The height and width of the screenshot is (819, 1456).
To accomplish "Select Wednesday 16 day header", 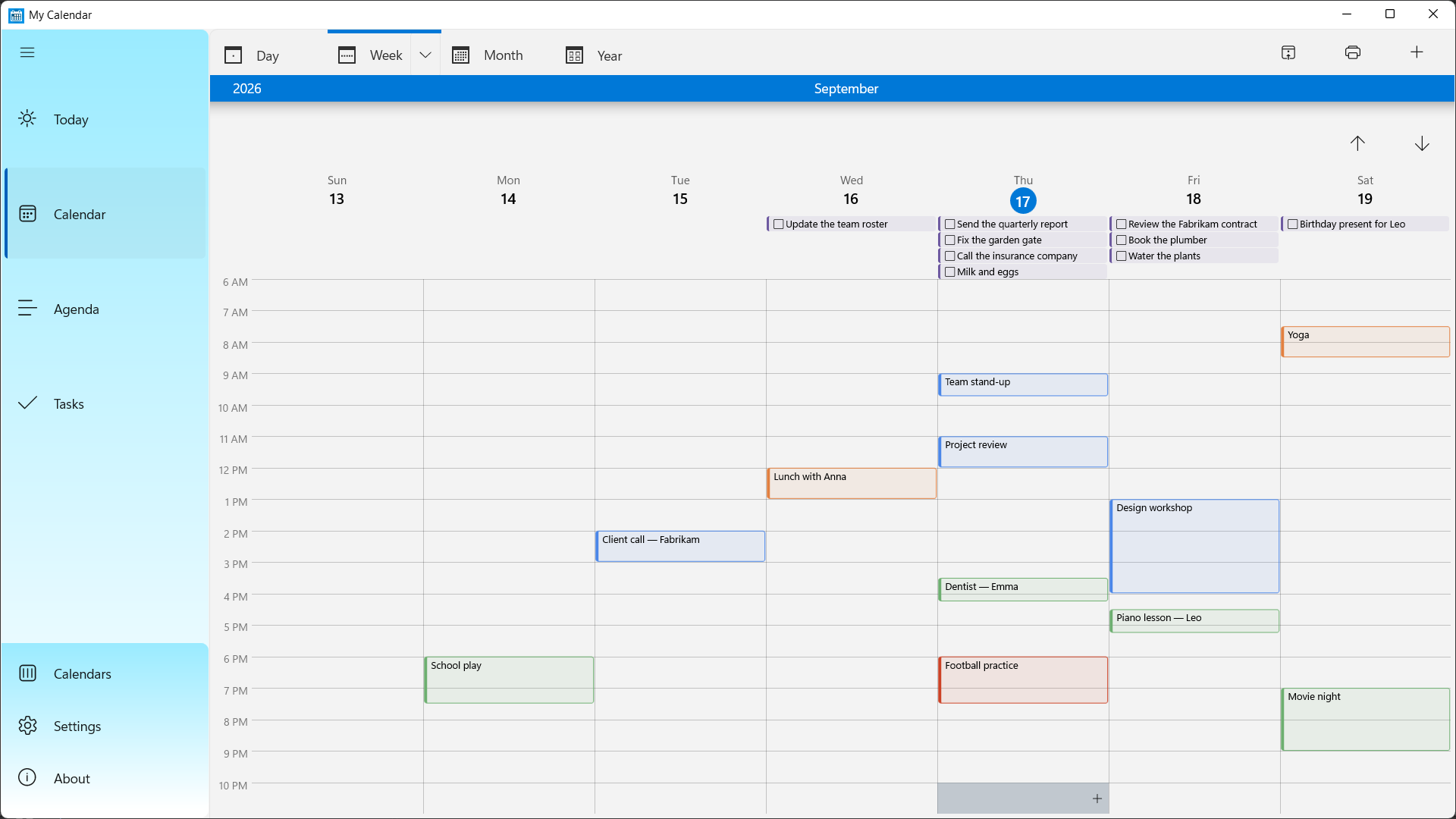I will point(851,190).
